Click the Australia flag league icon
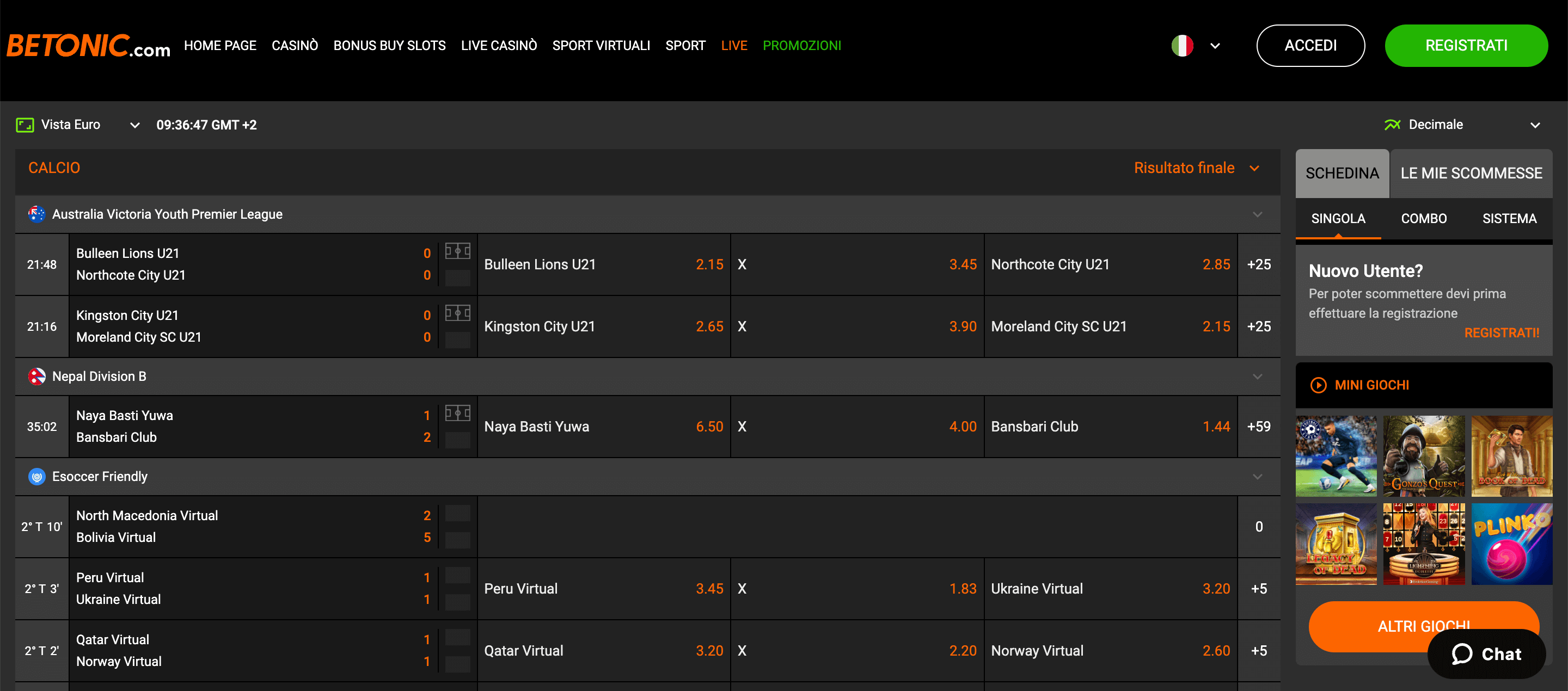1568x691 pixels. tap(36, 214)
